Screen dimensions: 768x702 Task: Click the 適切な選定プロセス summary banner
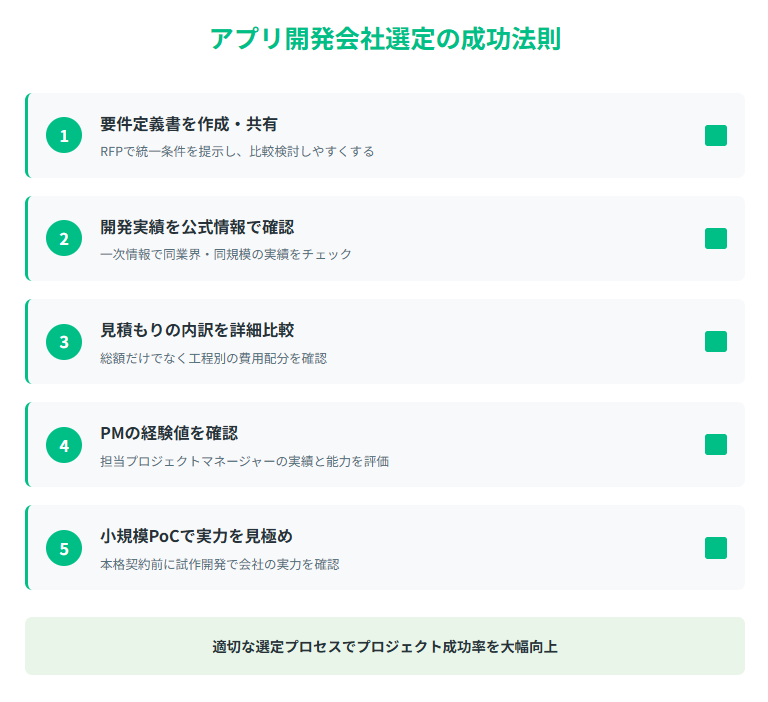[385, 646]
